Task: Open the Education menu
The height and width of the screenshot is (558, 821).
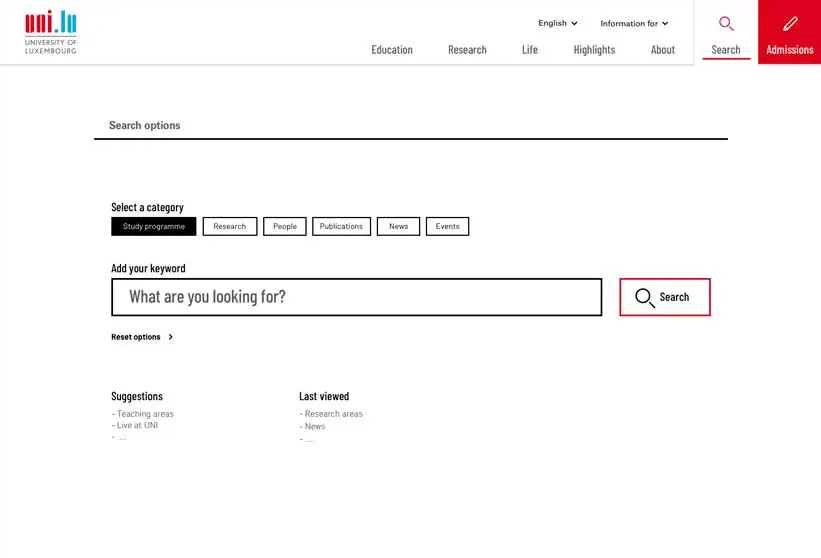Action: coord(392,50)
